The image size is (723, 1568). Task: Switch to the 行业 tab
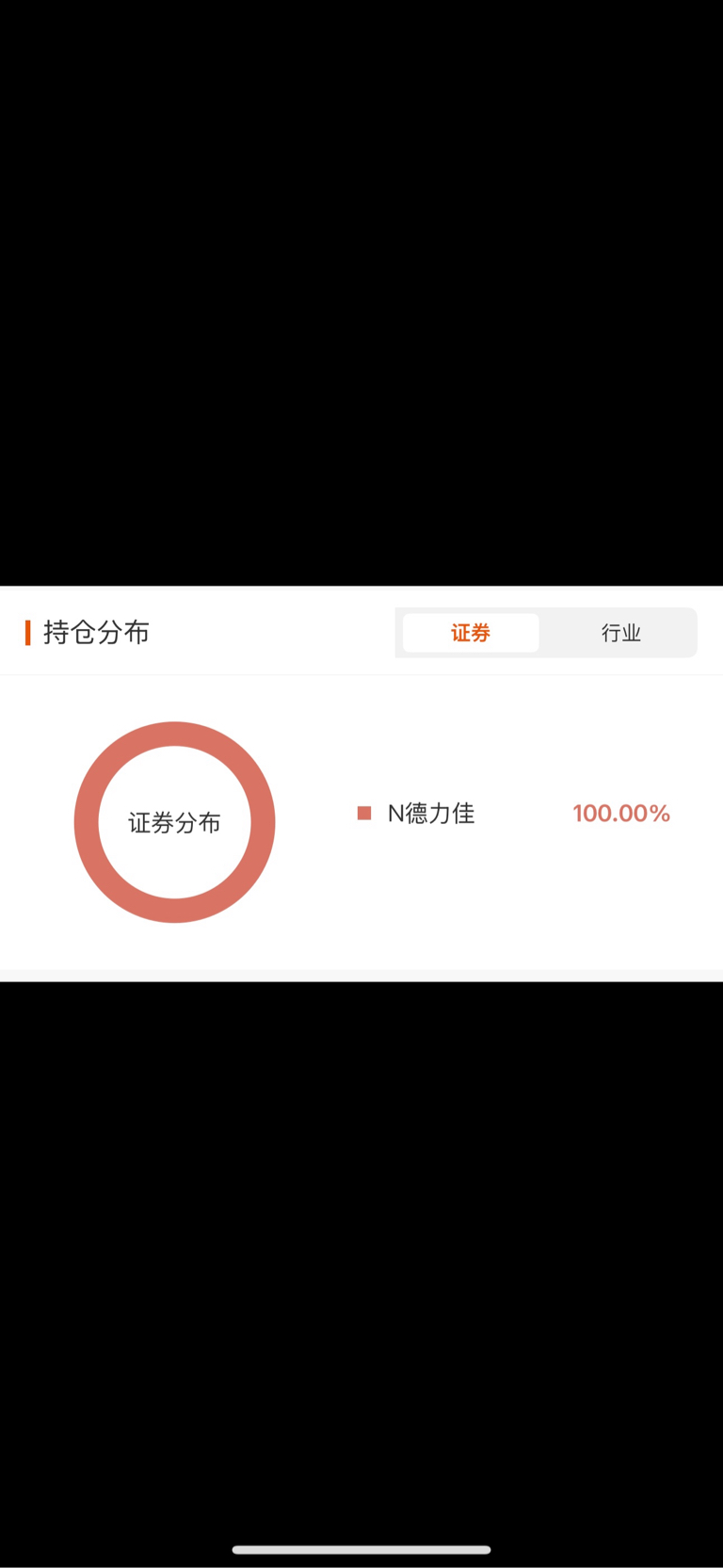point(621,633)
